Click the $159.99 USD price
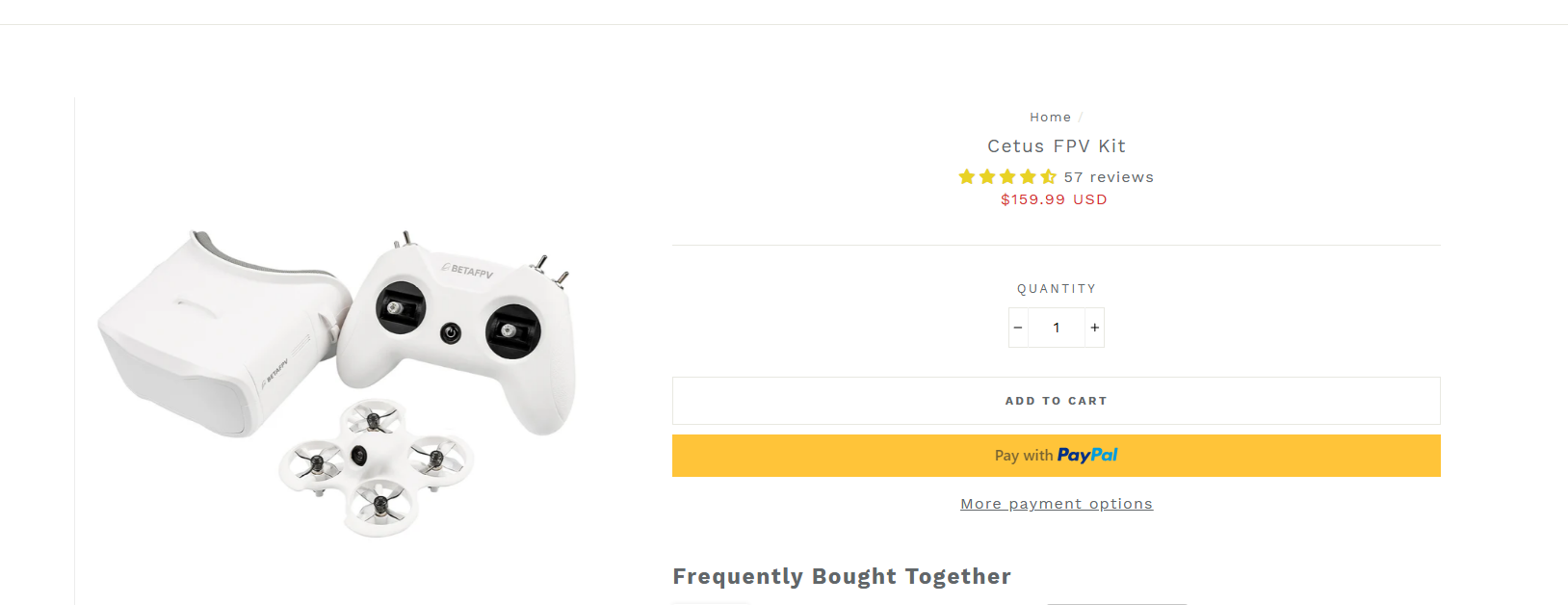The height and width of the screenshot is (605, 1568). pos(1054,199)
